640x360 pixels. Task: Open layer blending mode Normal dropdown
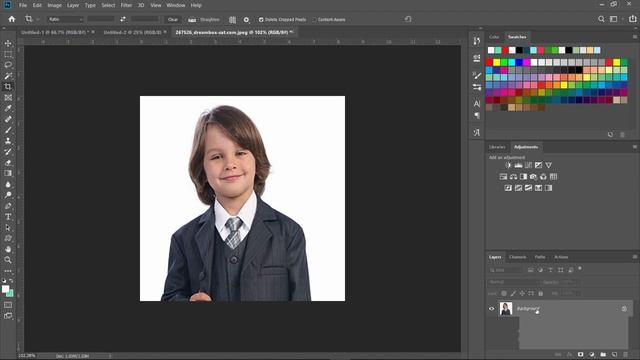(x=513, y=282)
